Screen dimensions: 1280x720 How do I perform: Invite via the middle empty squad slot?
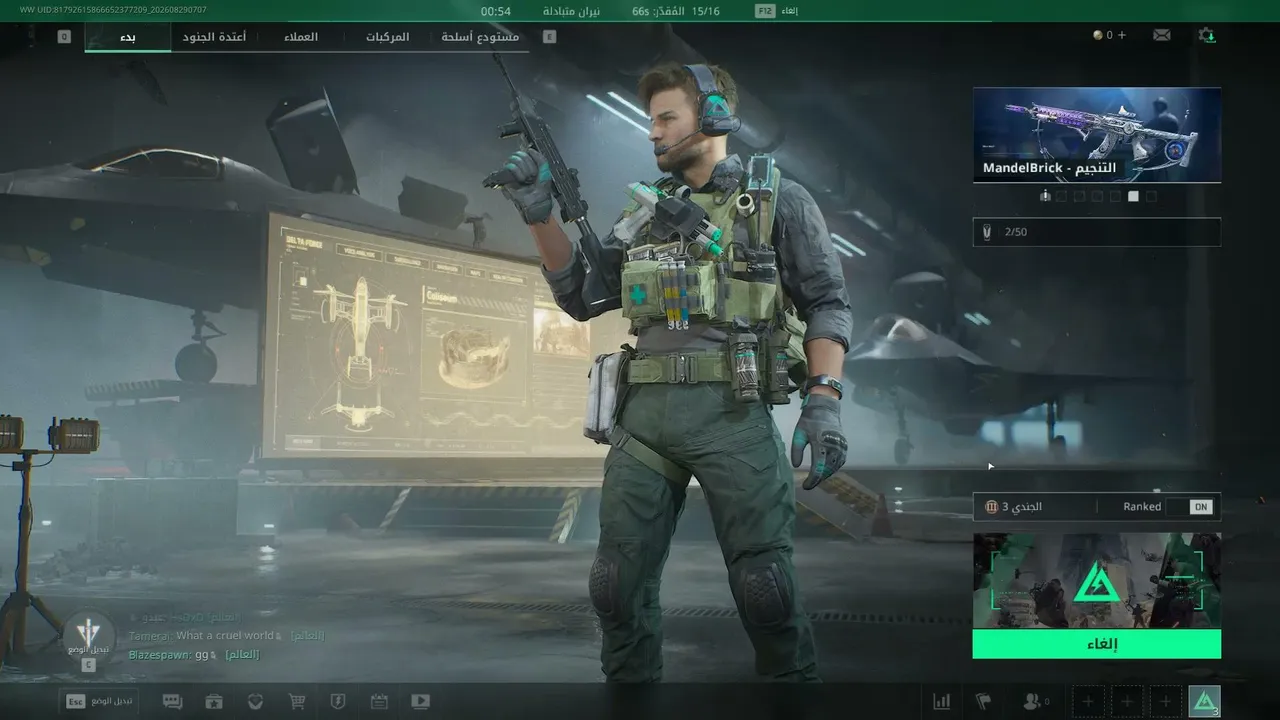point(1127,701)
